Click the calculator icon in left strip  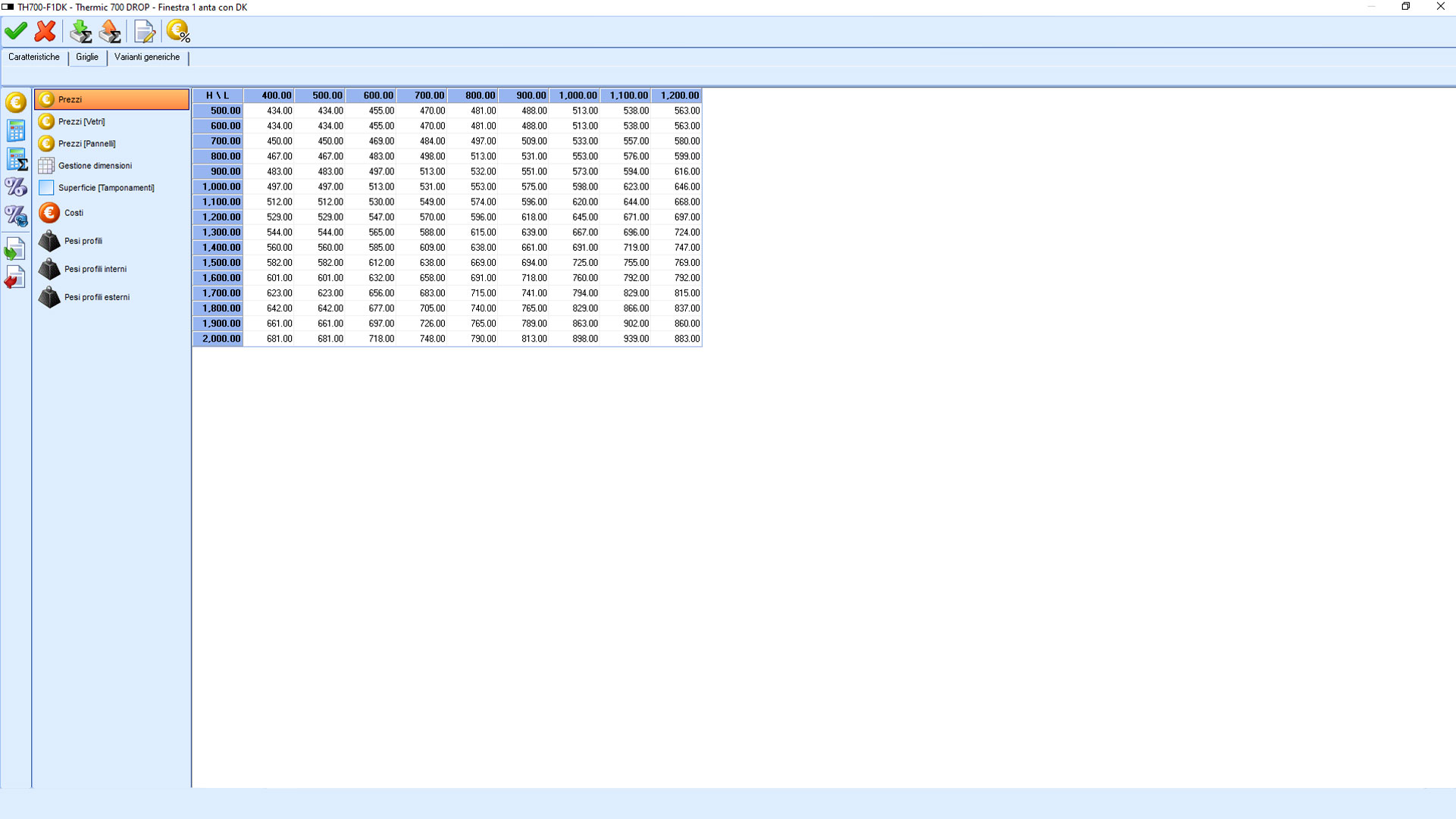tap(16, 130)
